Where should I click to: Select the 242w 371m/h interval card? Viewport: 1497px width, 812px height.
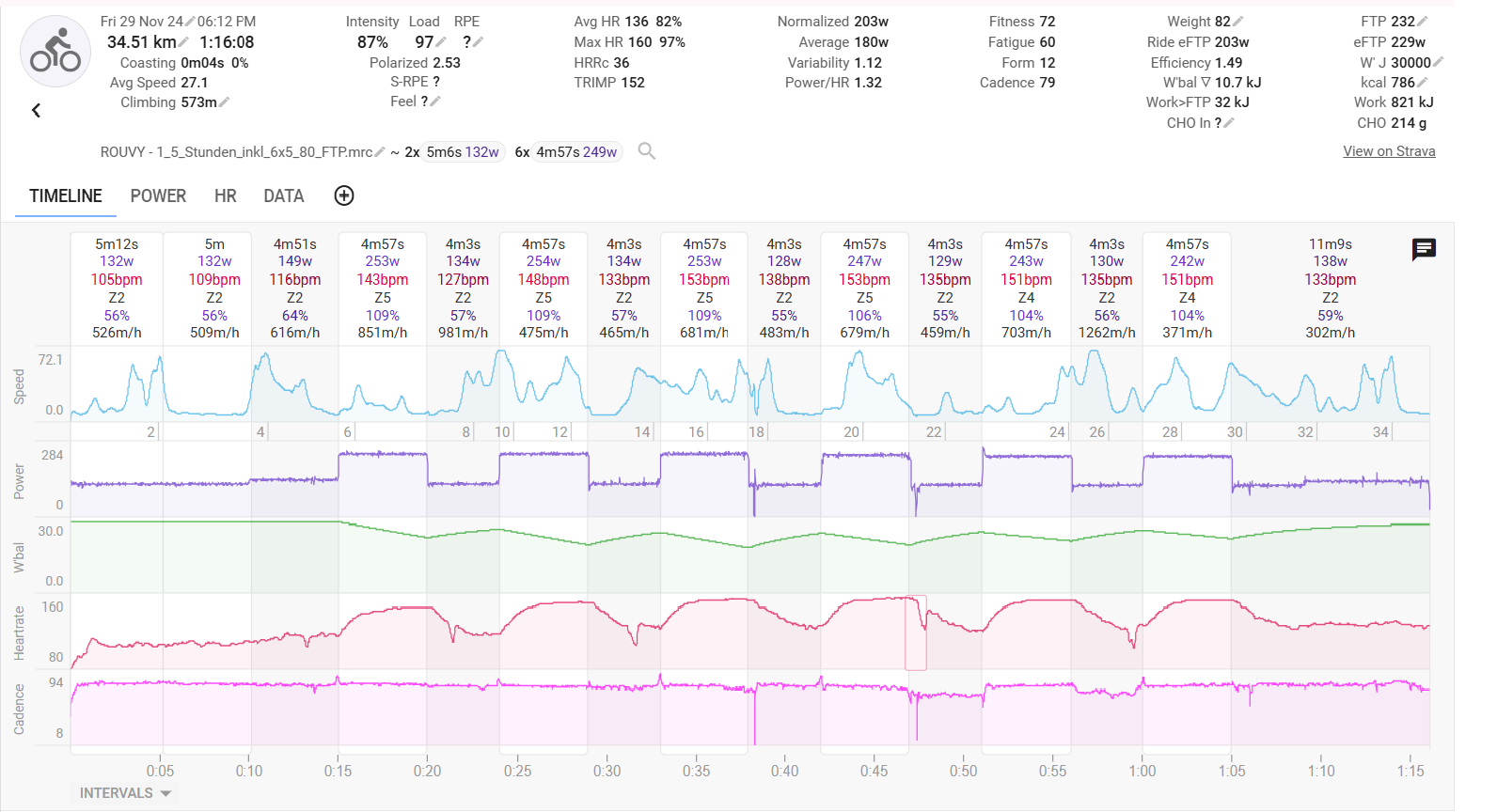tap(1187, 288)
